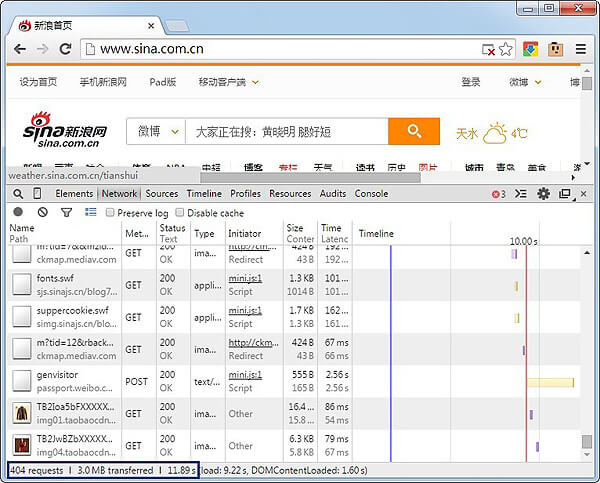Toggle the network filter funnel icon
Image resolution: width=600 pixels, height=483 pixels.
point(67,212)
